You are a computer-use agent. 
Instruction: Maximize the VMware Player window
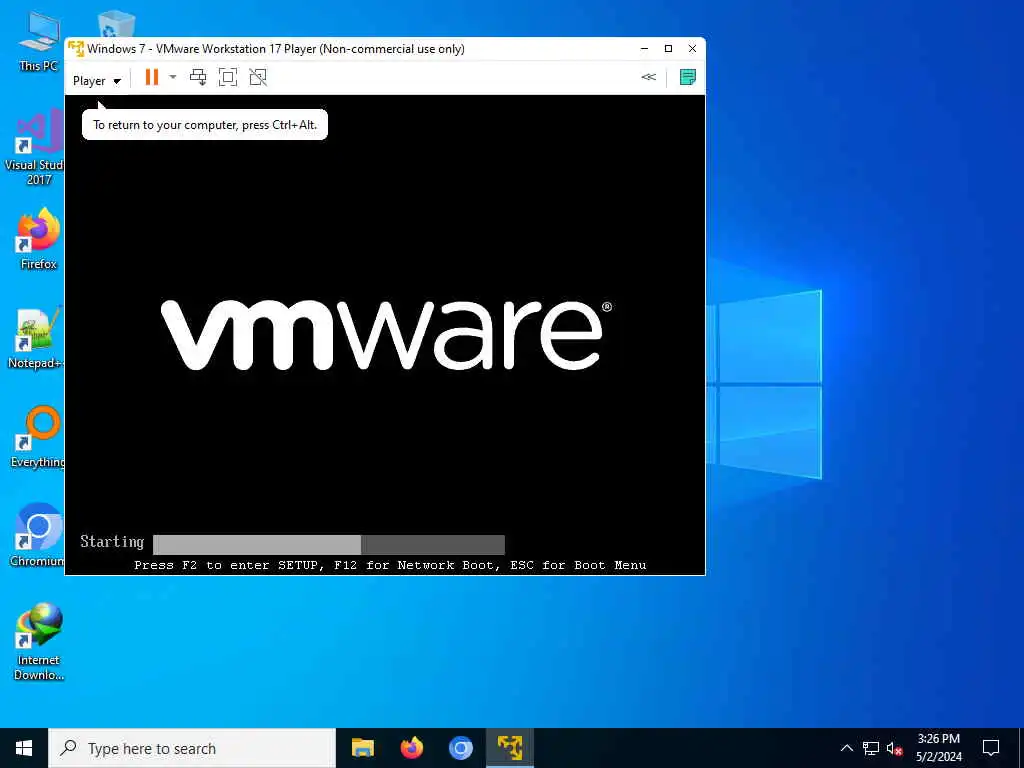(668, 48)
